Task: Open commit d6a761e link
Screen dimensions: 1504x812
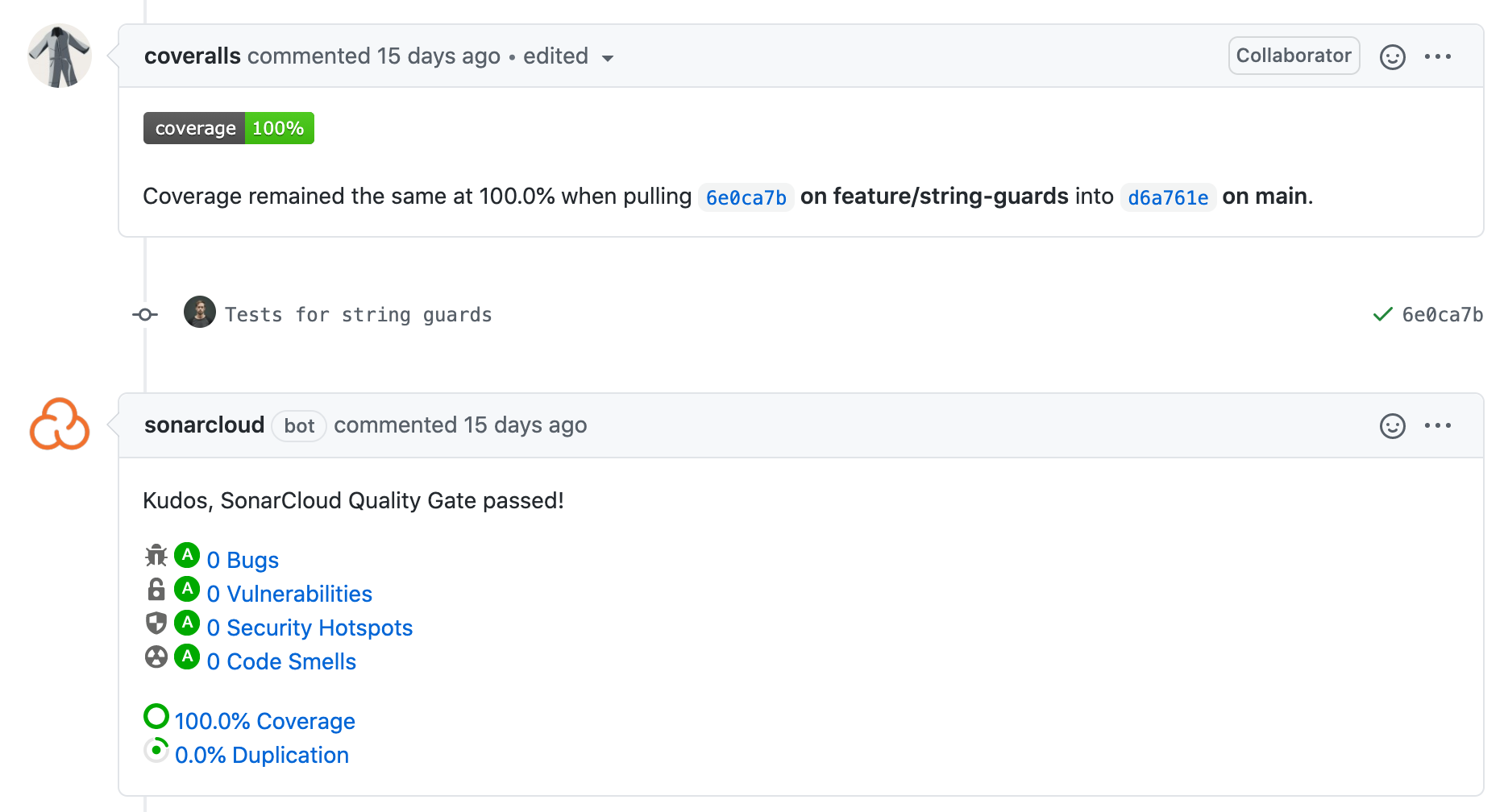Action: pos(1167,197)
